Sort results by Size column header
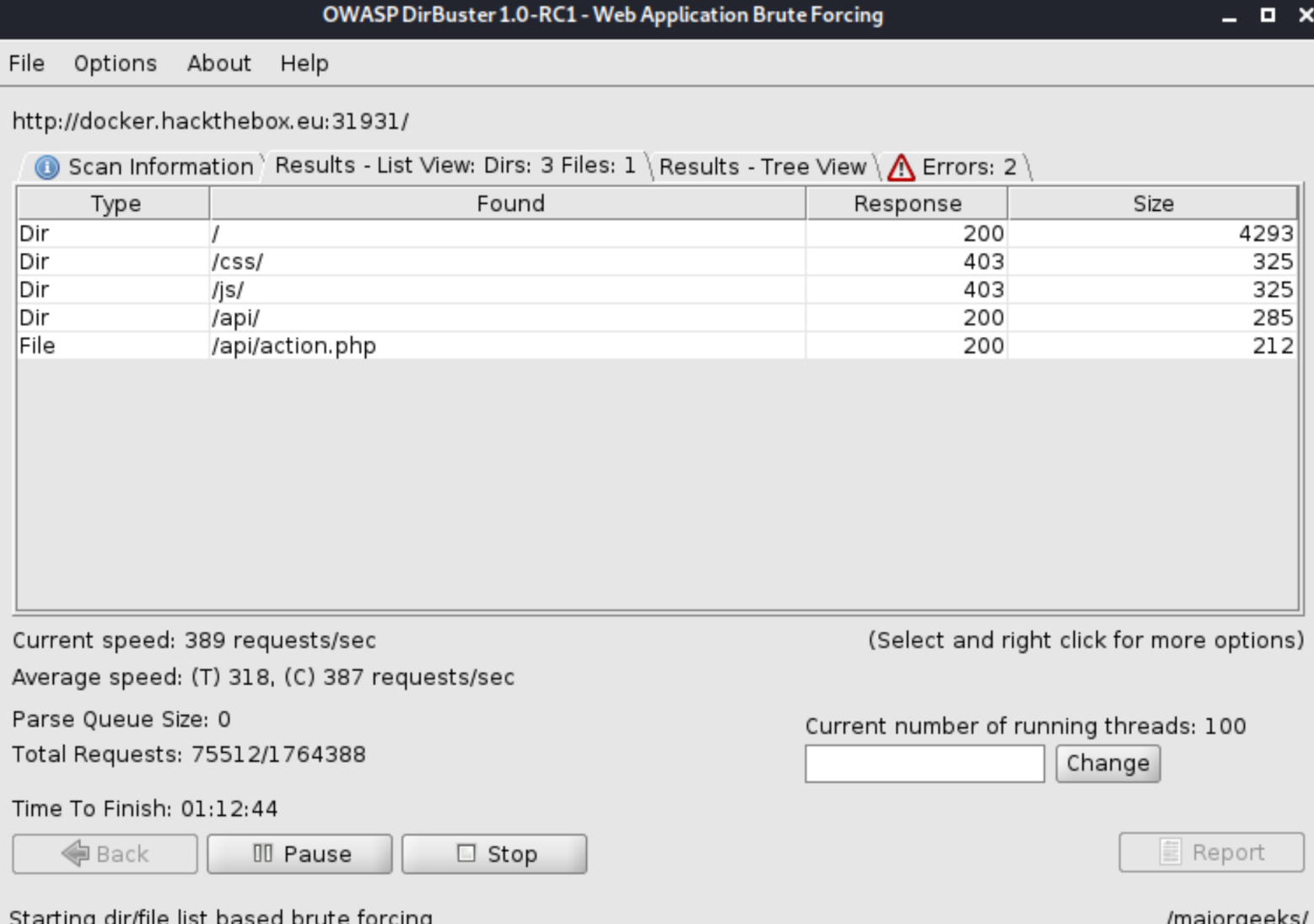This screenshot has width=1314, height=924. [x=1152, y=203]
